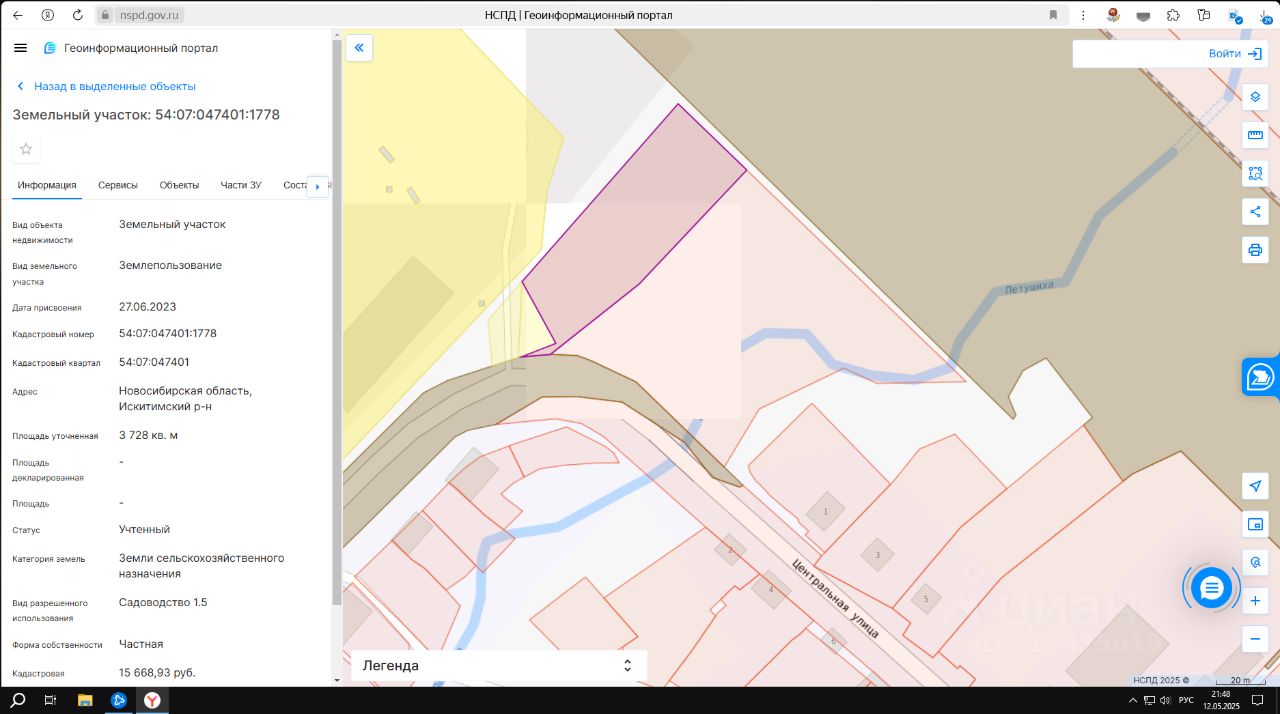Collapse the left information sidebar
The height and width of the screenshot is (714, 1280).
click(359, 48)
